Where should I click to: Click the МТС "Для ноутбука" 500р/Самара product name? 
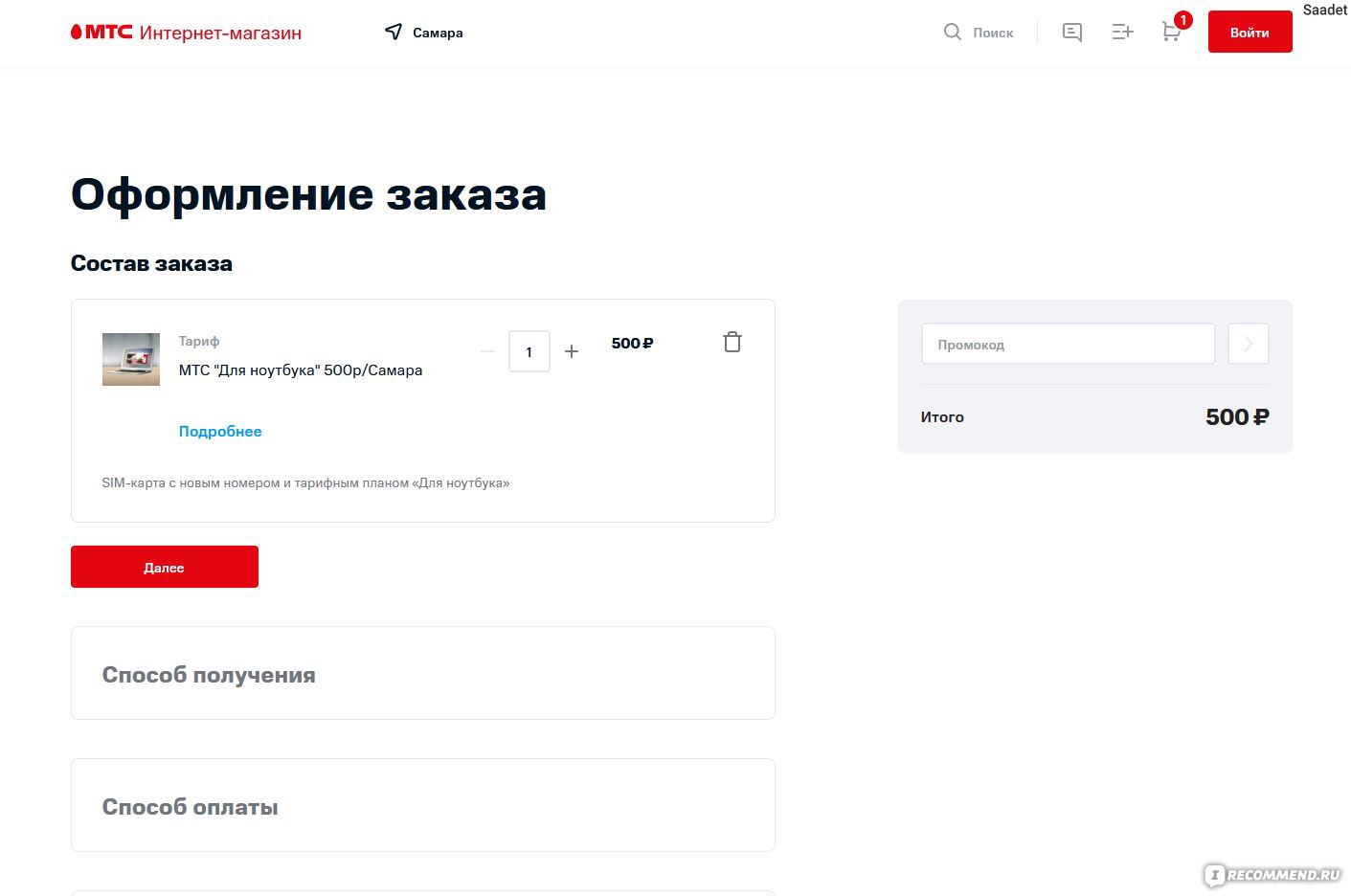pyautogui.click(x=301, y=370)
